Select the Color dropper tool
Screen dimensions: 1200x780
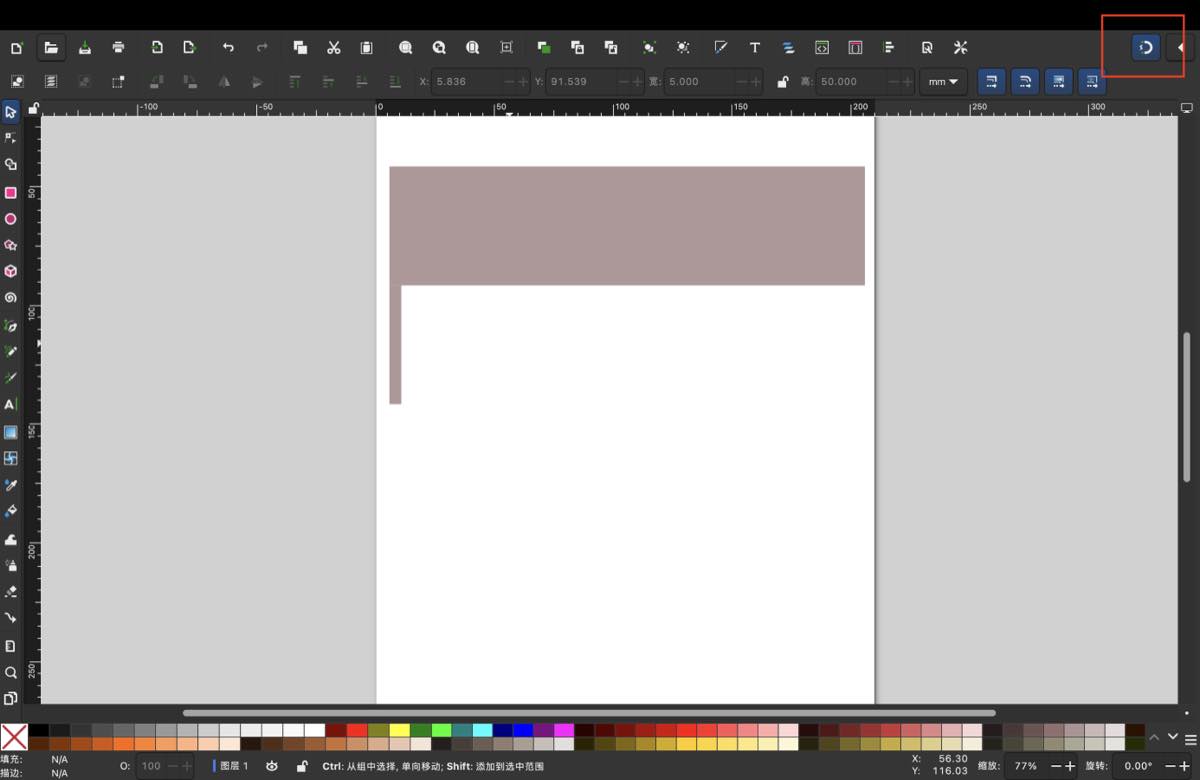(x=11, y=485)
